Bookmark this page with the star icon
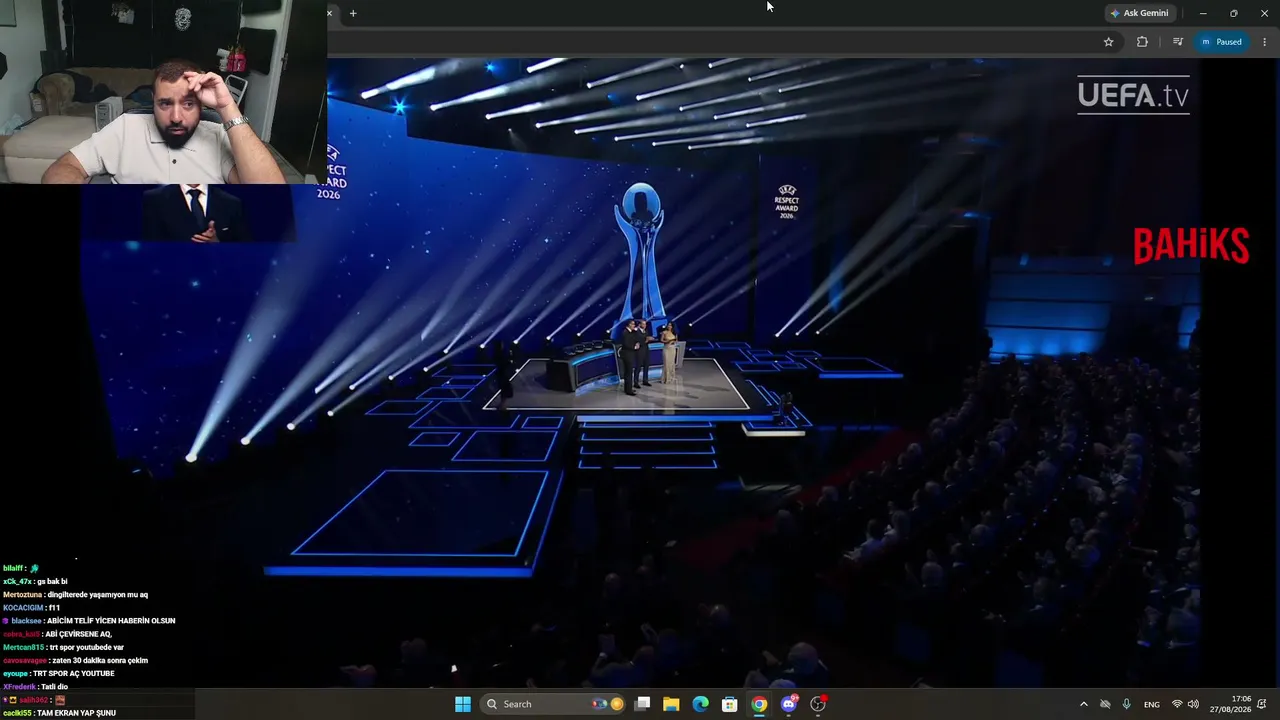This screenshot has height=720, width=1280. pos(1108,42)
